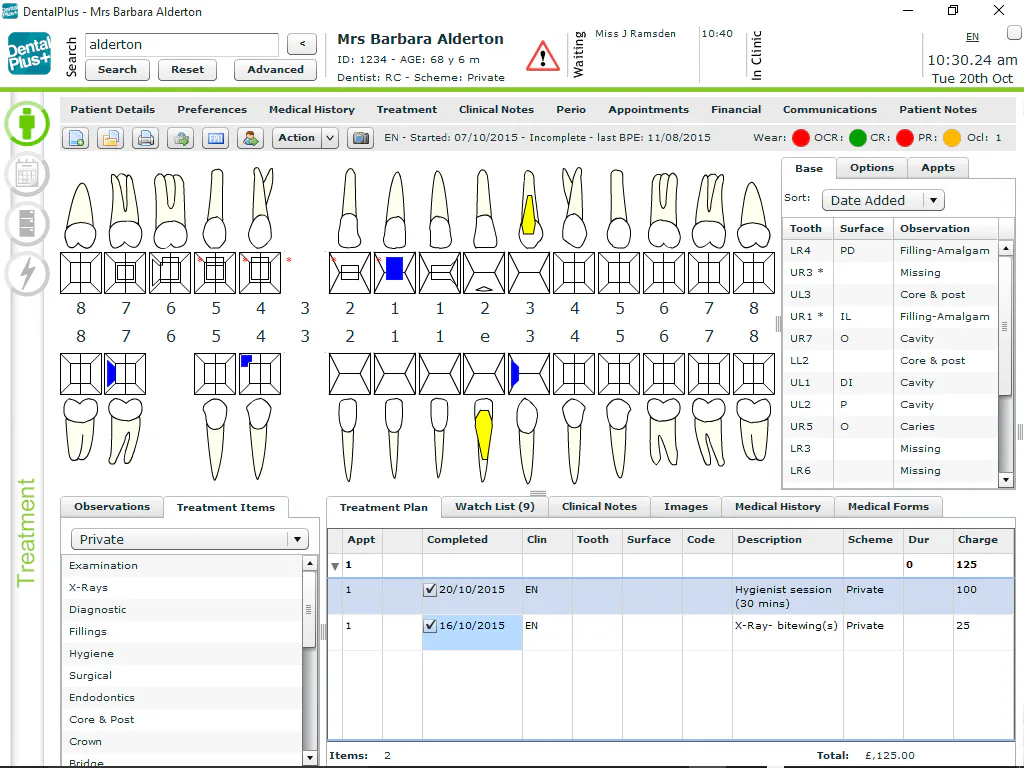Select the FP17 form icon
This screenshot has width=1024, height=768.
(x=215, y=138)
